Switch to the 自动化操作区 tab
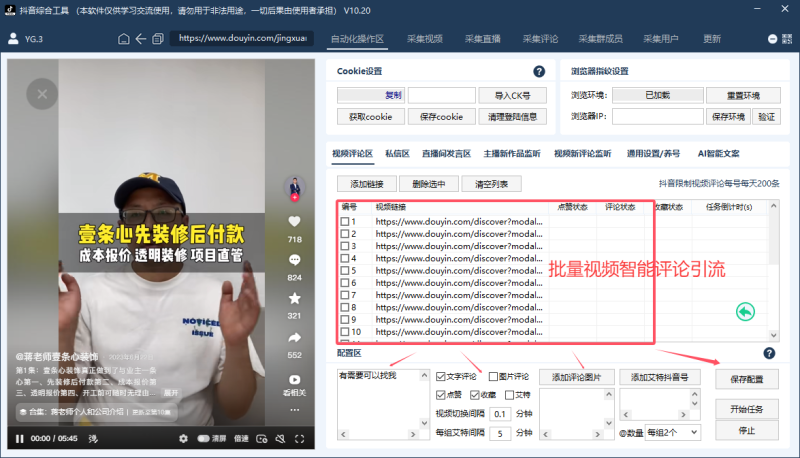 pyautogui.click(x=357, y=39)
